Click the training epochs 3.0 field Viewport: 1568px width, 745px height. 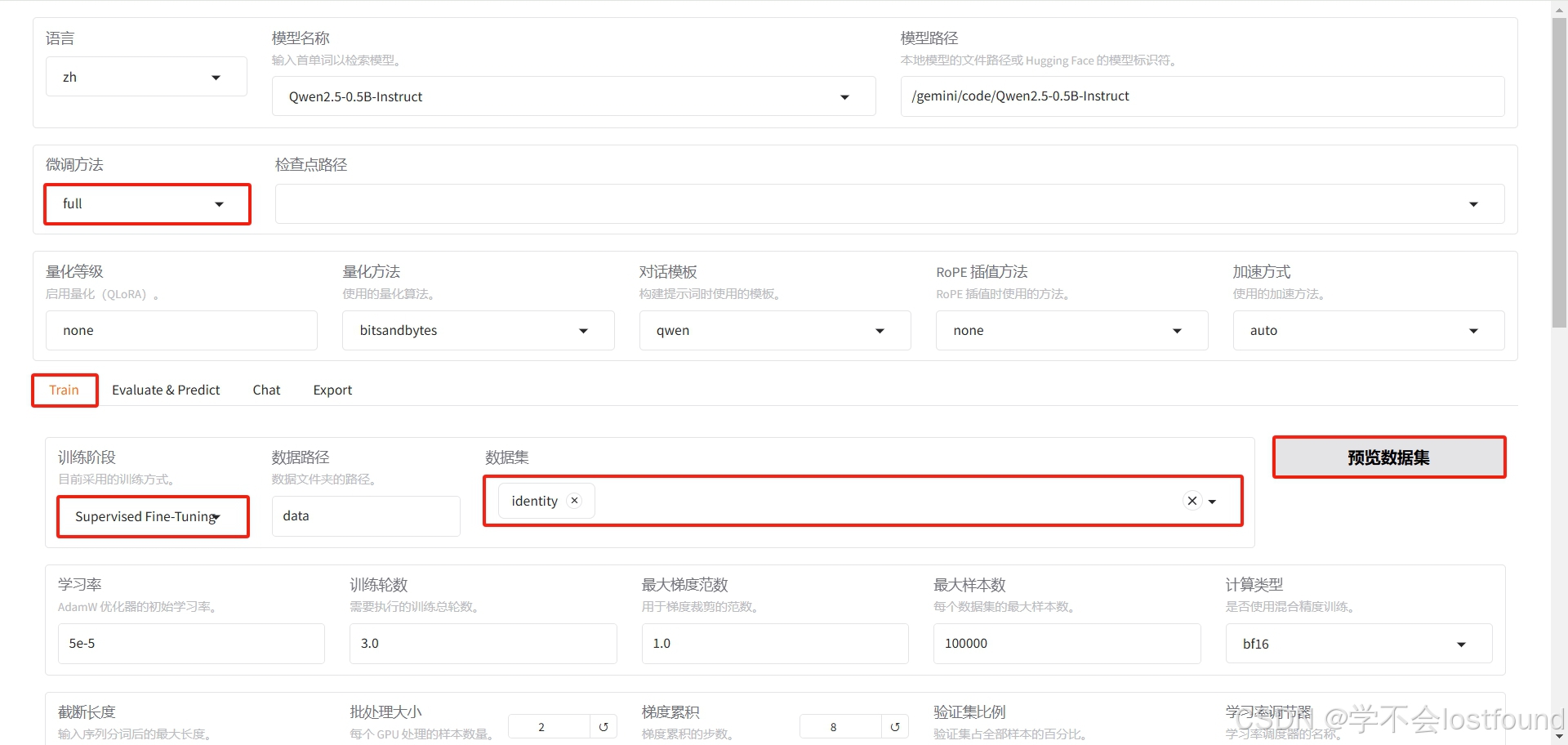coord(483,644)
